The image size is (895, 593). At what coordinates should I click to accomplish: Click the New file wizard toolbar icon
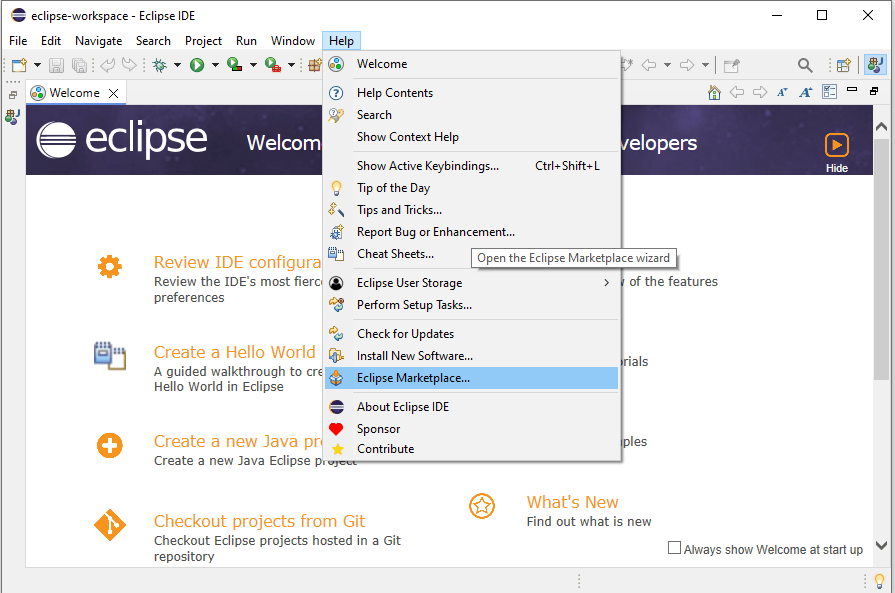click(19, 65)
